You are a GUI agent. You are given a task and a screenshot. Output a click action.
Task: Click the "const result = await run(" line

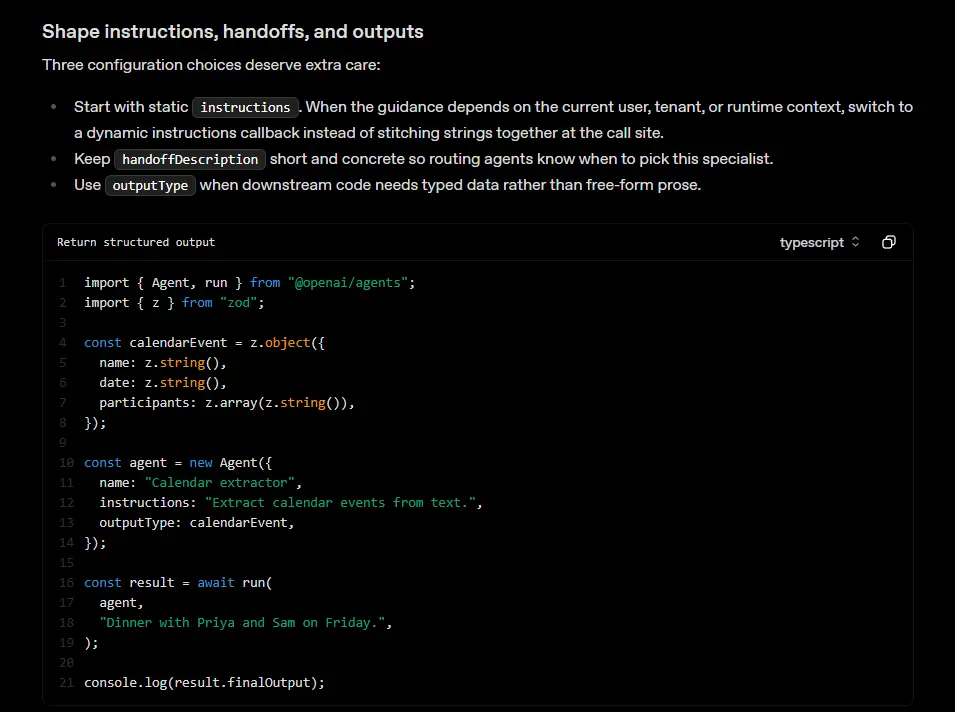click(x=178, y=582)
